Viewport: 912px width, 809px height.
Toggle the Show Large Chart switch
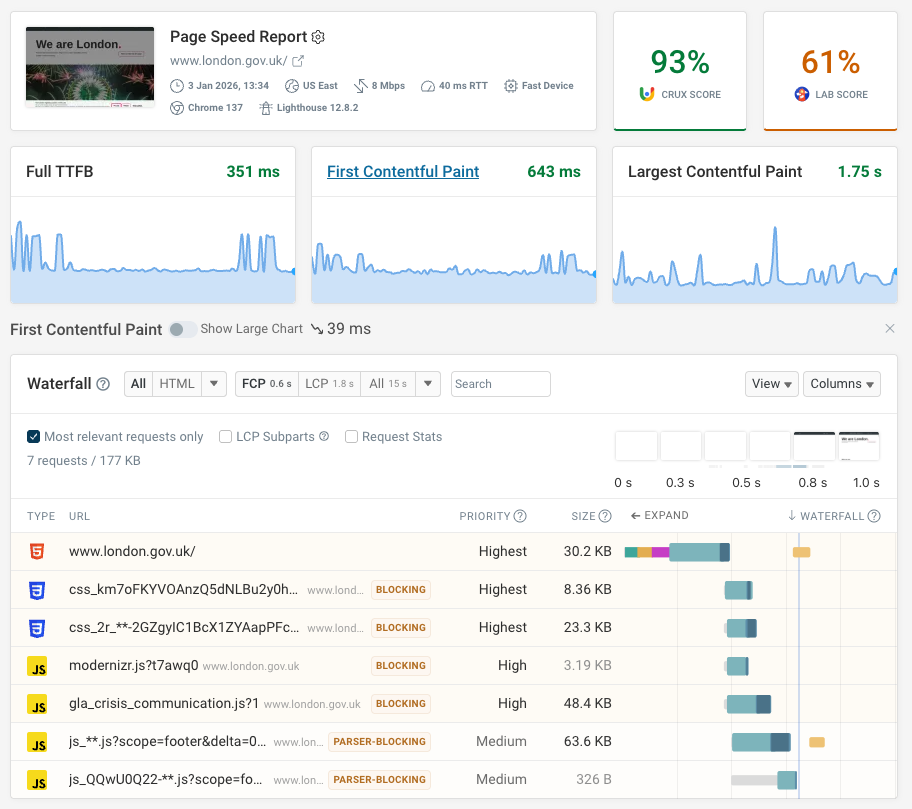181,329
